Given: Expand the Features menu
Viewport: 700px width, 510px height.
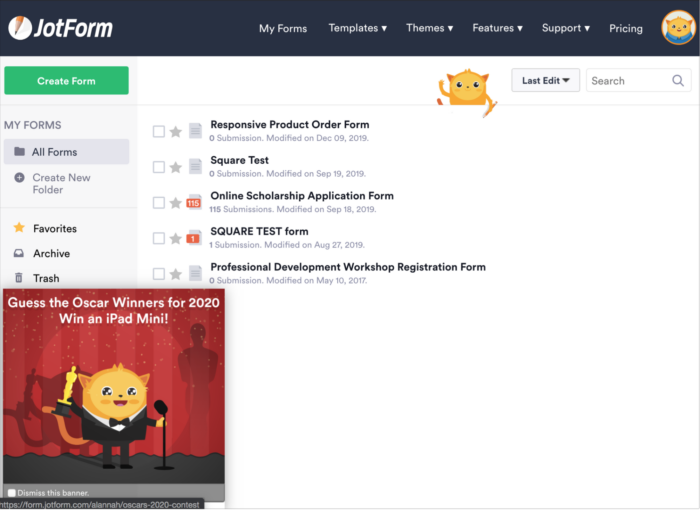Looking at the screenshot, I should (497, 28).
